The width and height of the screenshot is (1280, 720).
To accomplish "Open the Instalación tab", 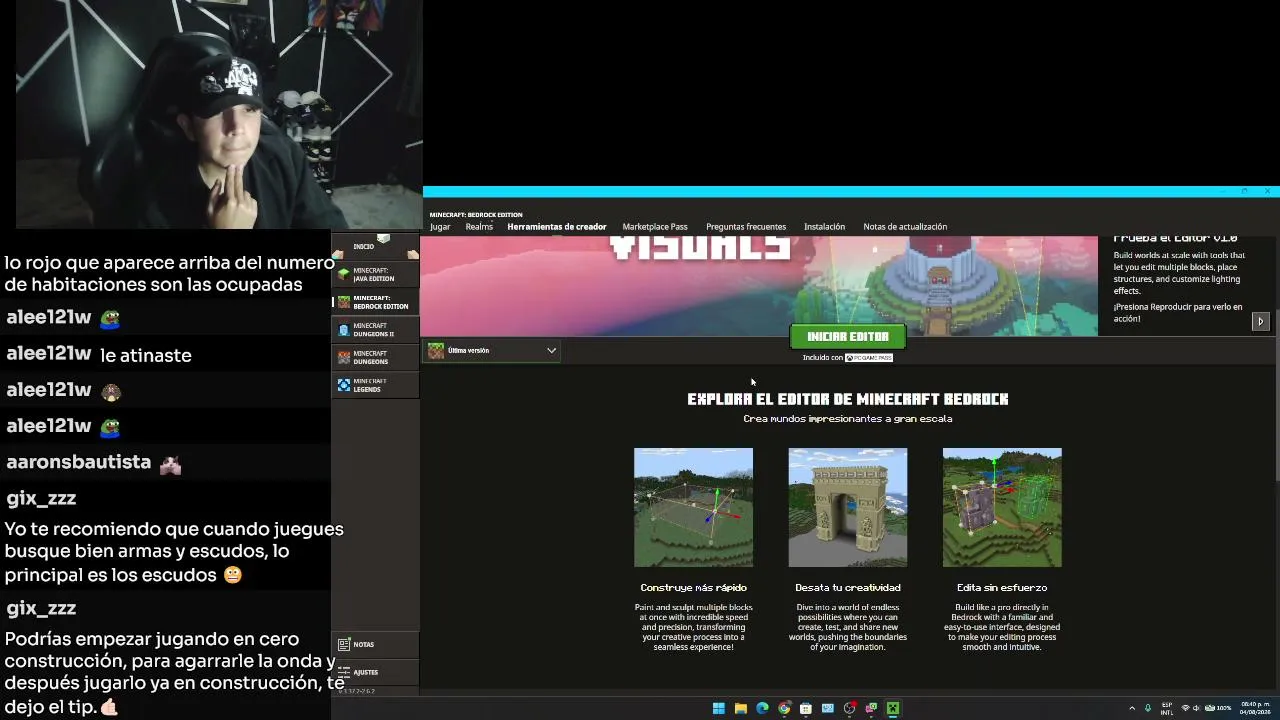I will (x=824, y=227).
